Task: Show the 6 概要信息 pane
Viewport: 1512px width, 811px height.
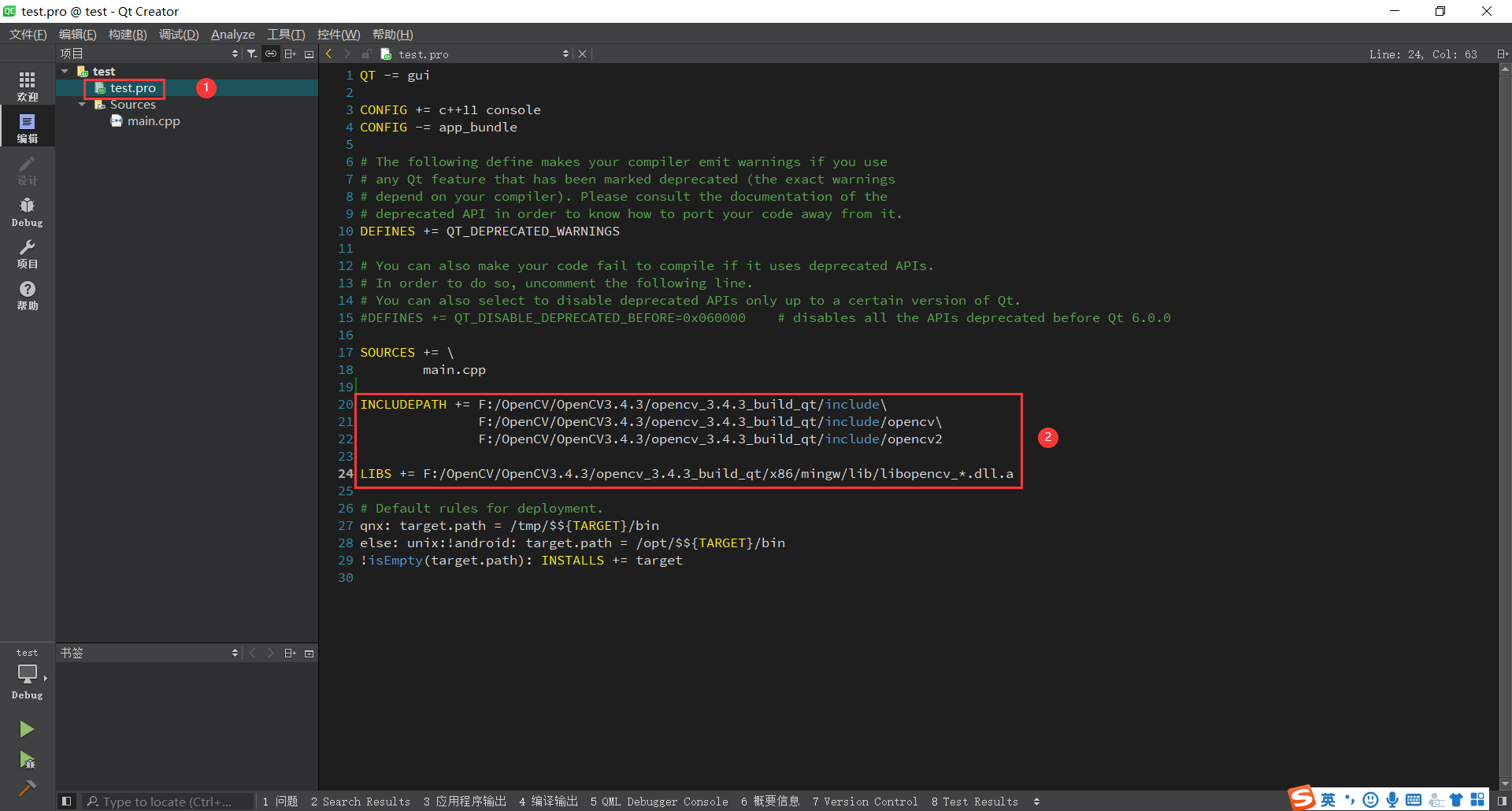Action: [x=770, y=801]
